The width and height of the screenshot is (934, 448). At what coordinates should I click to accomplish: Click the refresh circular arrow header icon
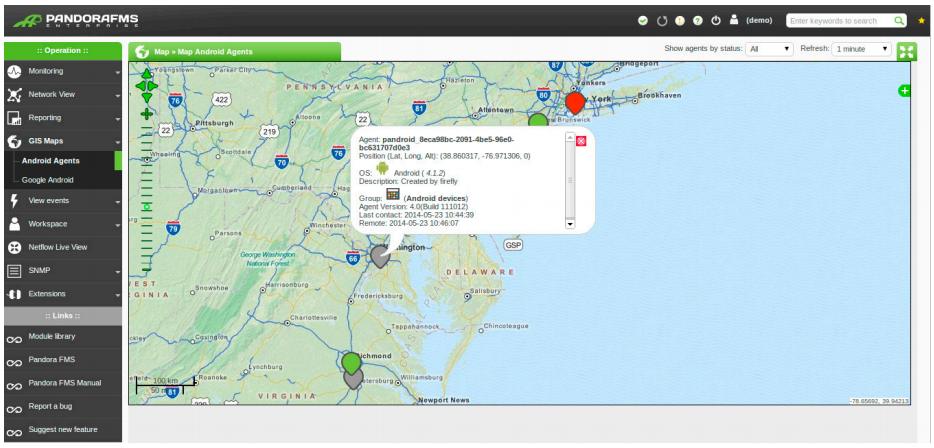[662, 21]
